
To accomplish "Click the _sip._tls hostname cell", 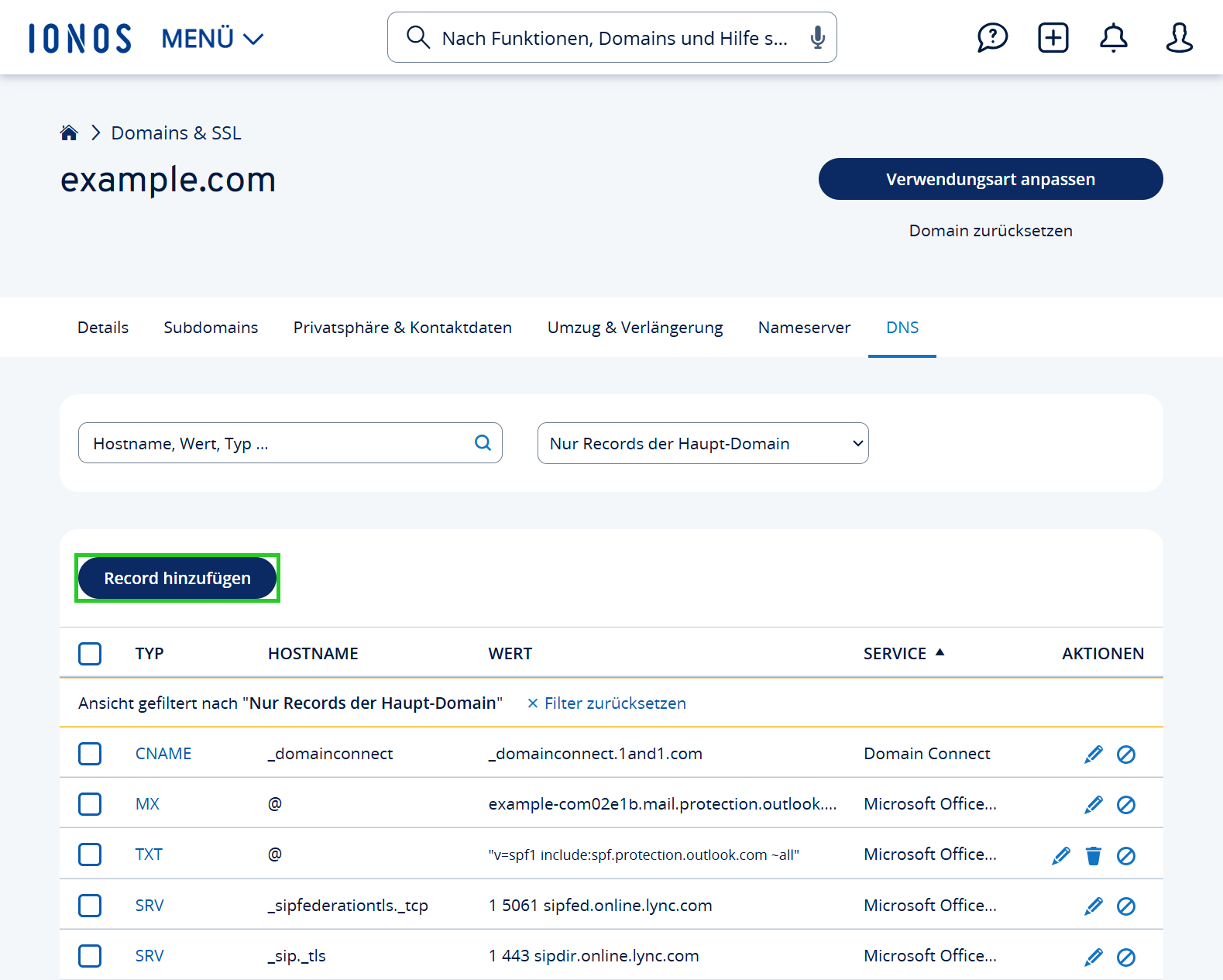I will [x=297, y=955].
